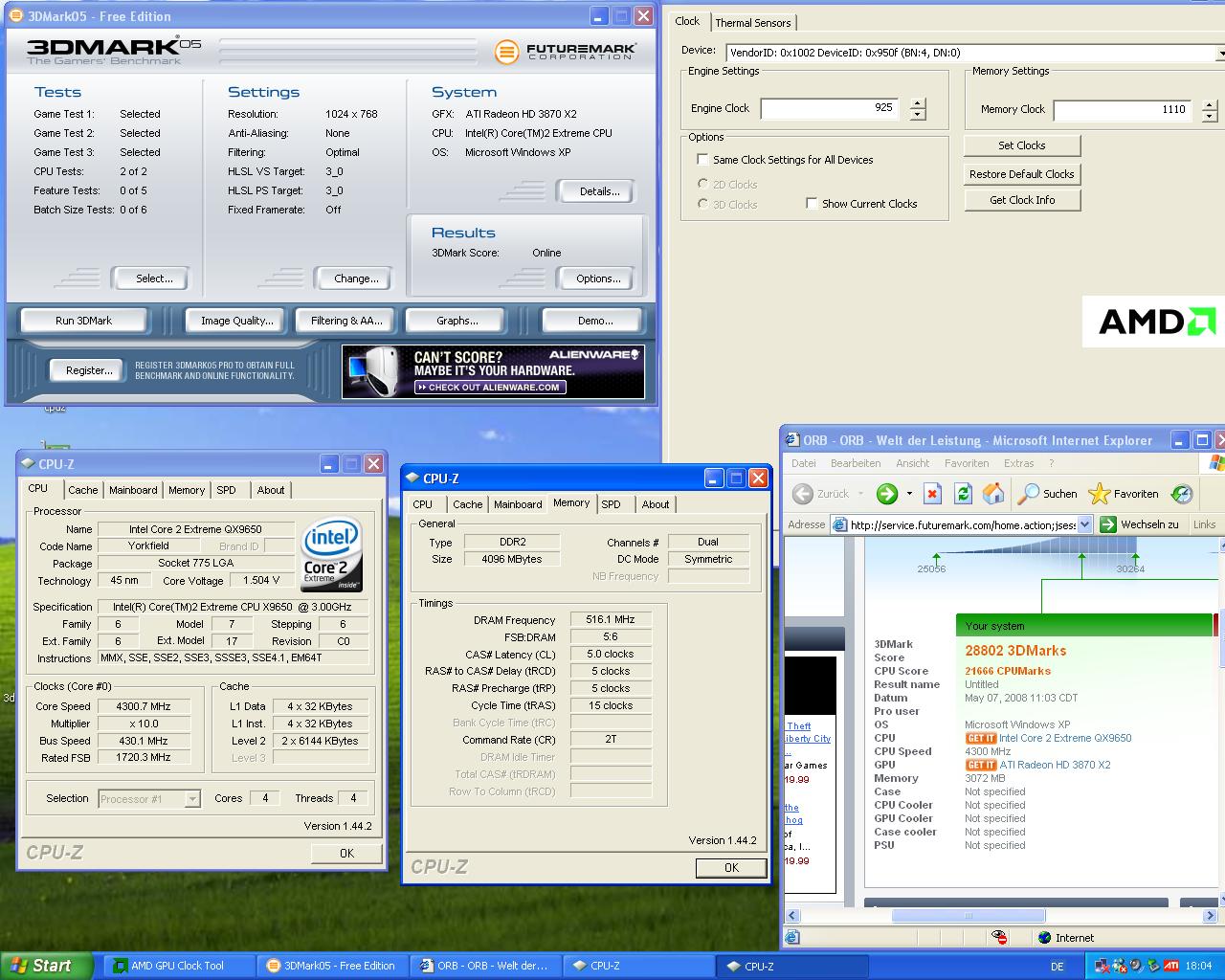Open the Windows Start menu
This screenshot has height=980, width=1225.
[x=47, y=966]
